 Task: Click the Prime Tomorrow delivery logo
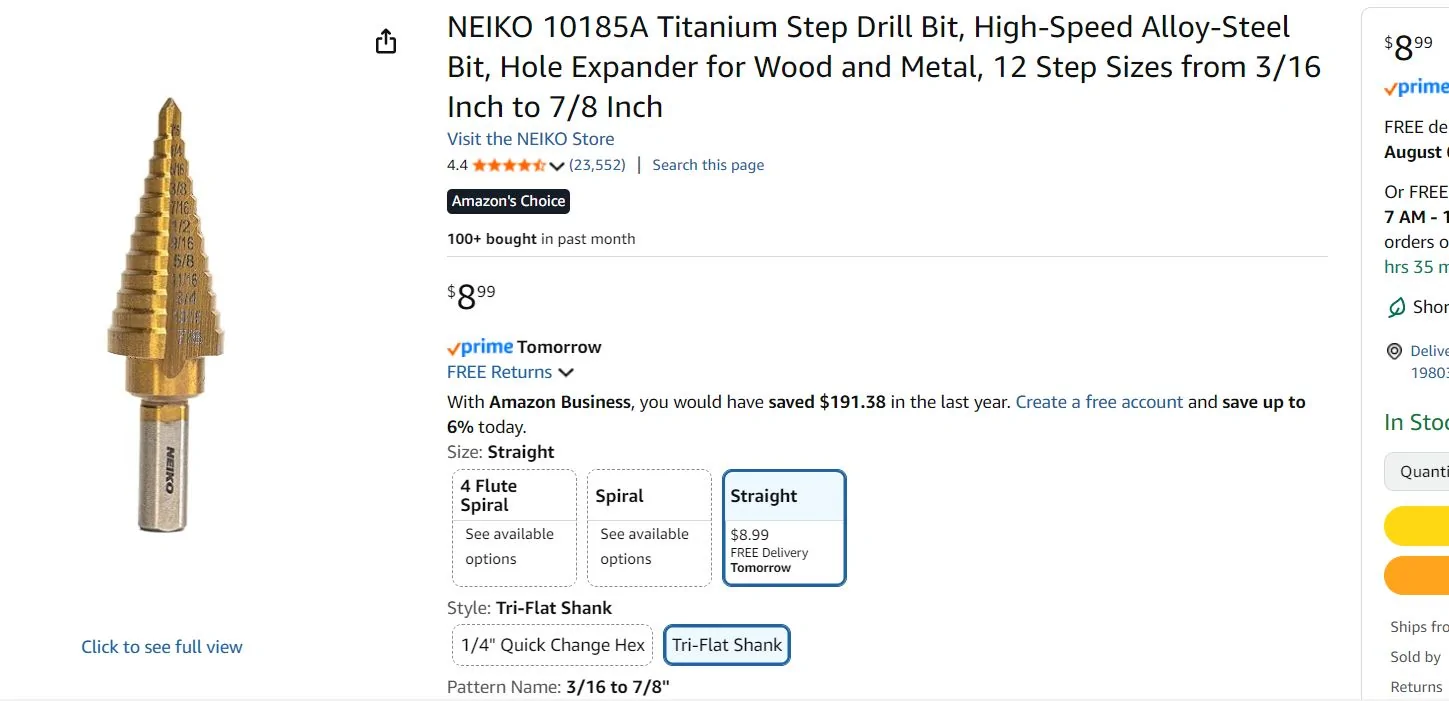[480, 346]
